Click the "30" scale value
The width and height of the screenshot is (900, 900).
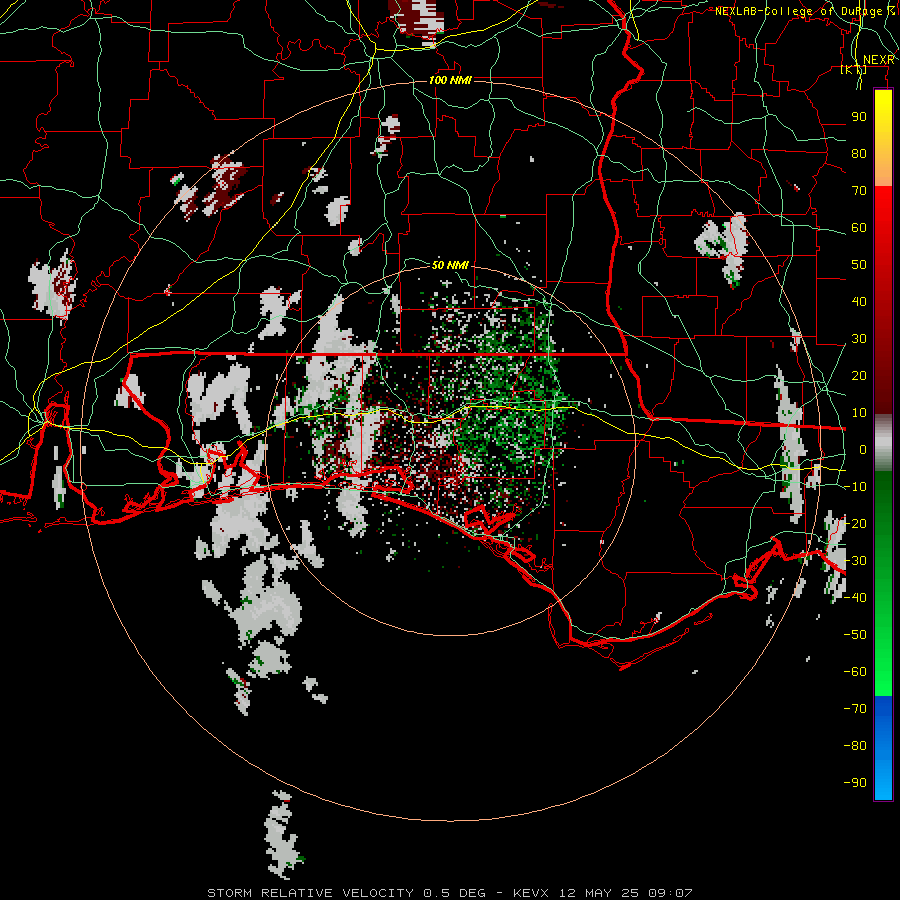click(x=859, y=339)
